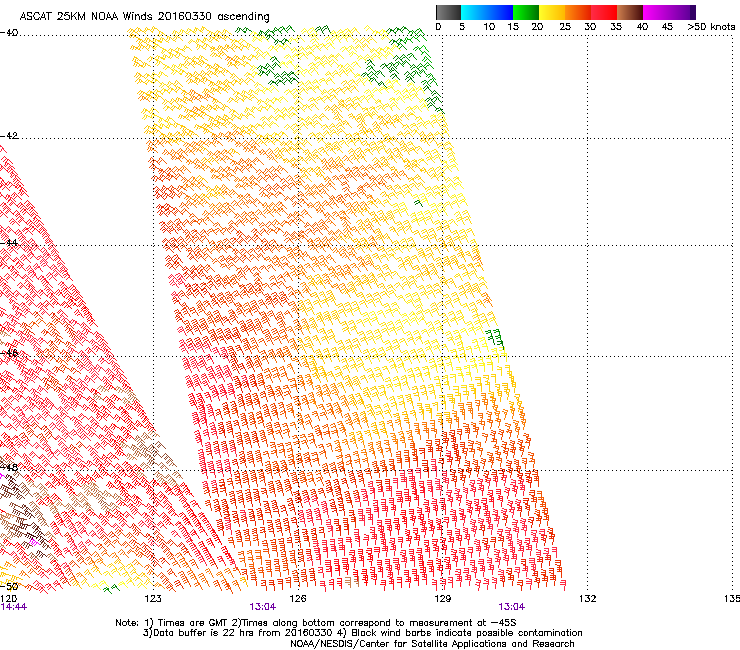Click the legend tick label 40
Screen dimensions: 740x650
(x=642, y=26)
